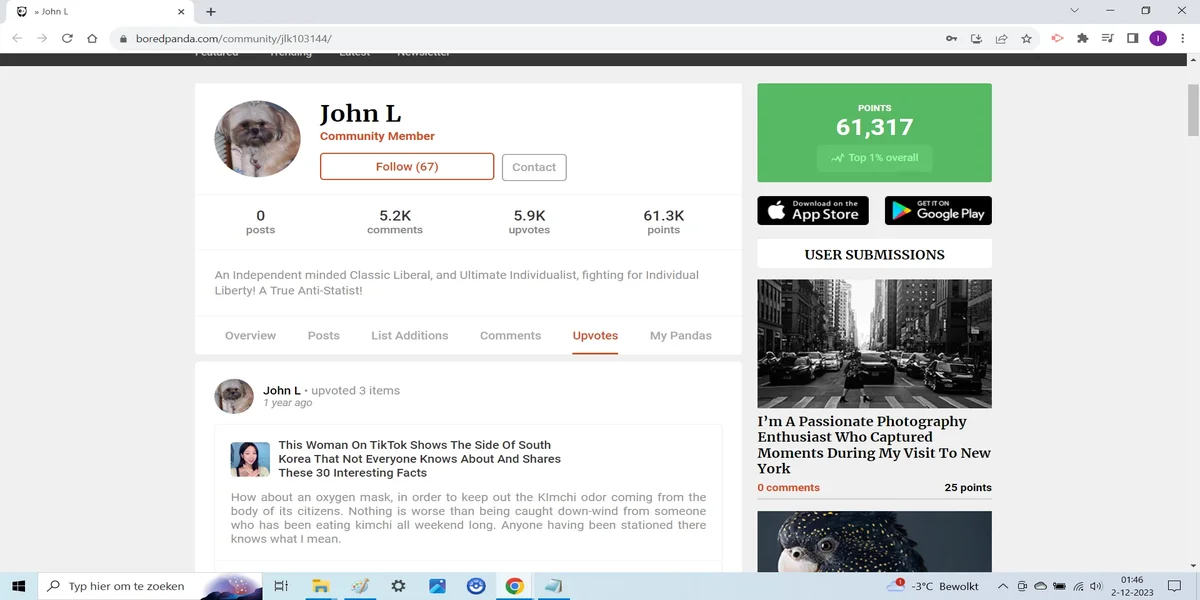Open John L's large profile picture
The height and width of the screenshot is (600, 1200).
pyautogui.click(x=257, y=139)
